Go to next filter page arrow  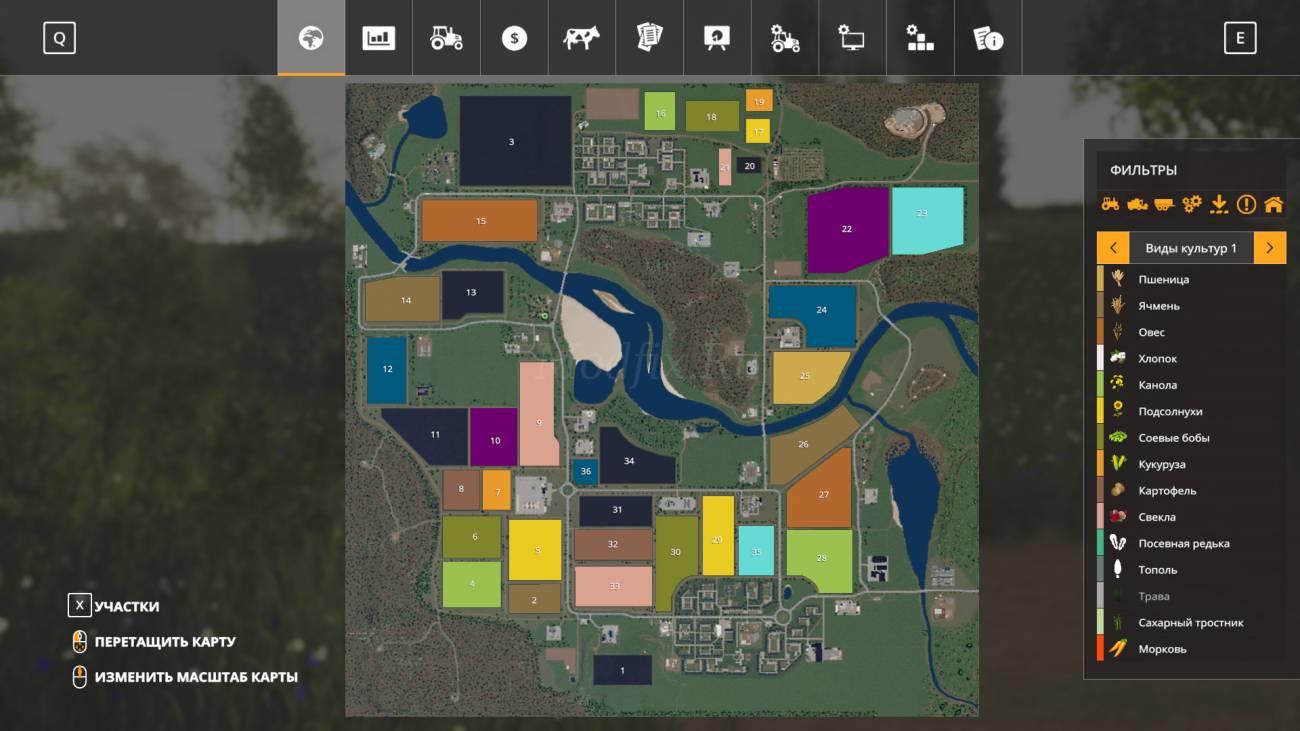(x=1270, y=248)
